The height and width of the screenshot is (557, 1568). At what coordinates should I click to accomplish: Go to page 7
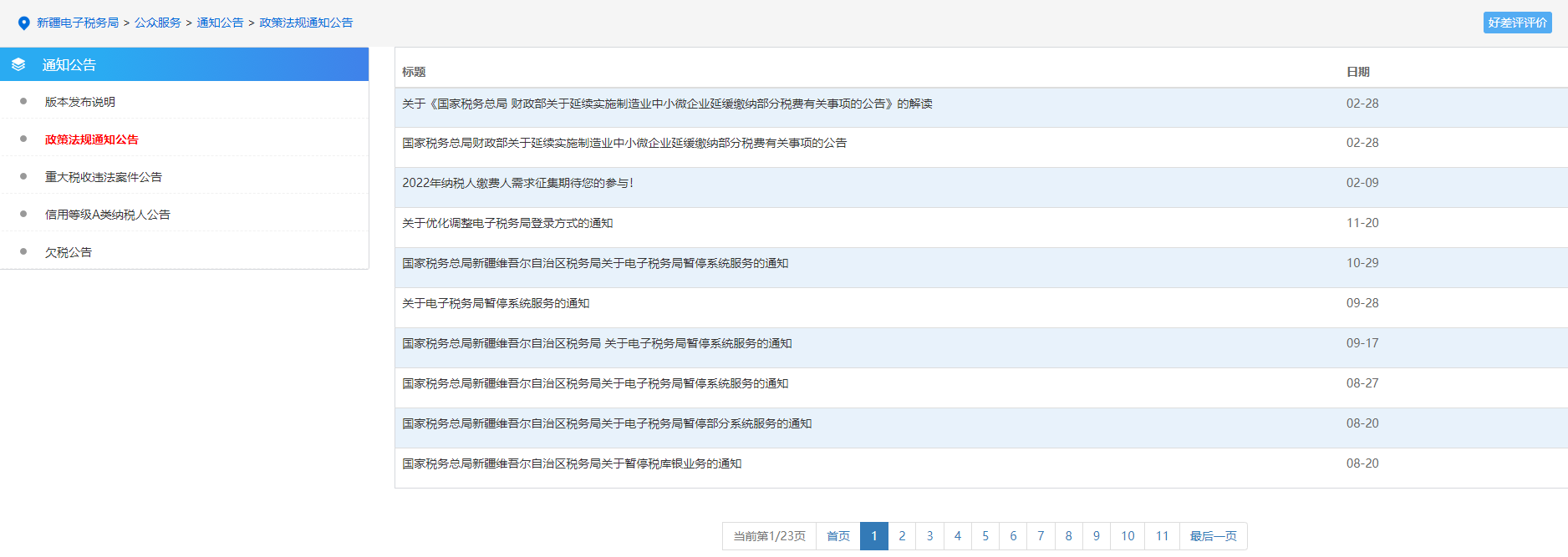tap(1041, 536)
